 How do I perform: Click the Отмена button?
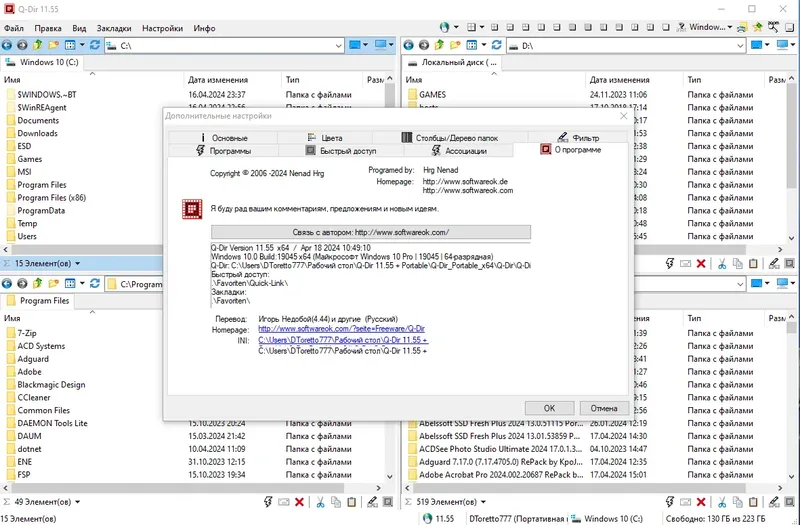(604, 408)
